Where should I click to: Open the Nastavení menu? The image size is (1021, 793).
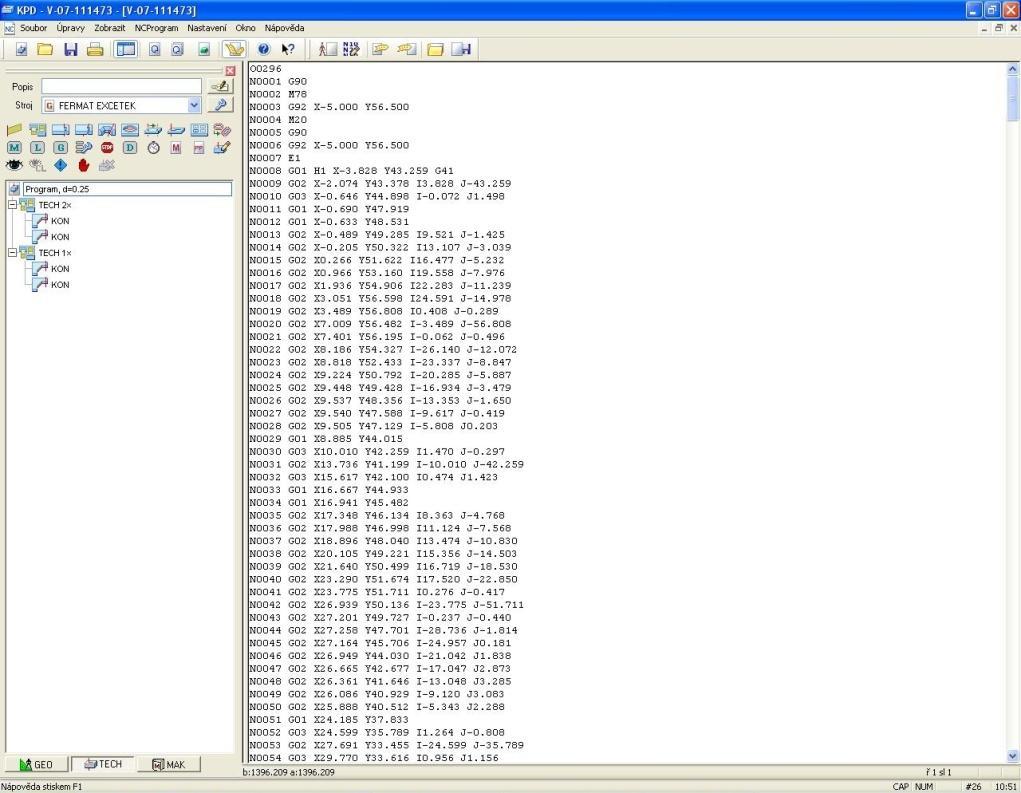pos(207,28)
